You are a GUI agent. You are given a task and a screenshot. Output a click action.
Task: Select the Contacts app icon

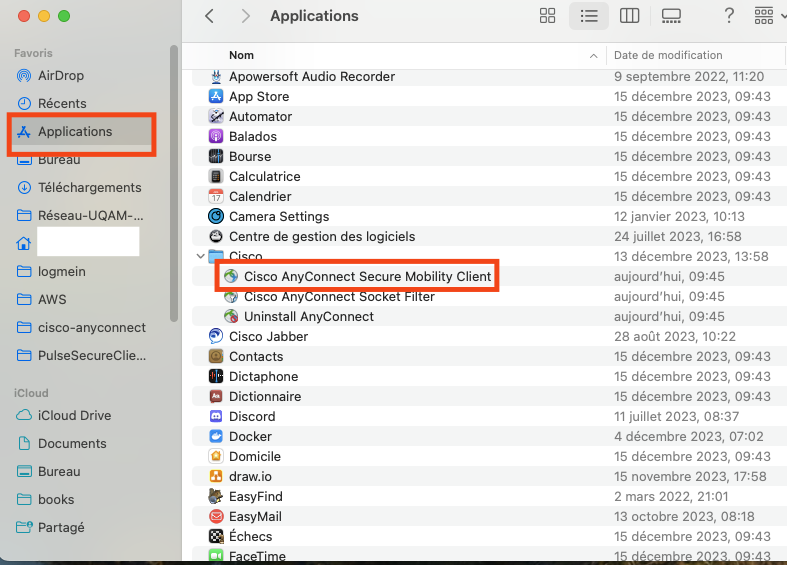point(216,356)
